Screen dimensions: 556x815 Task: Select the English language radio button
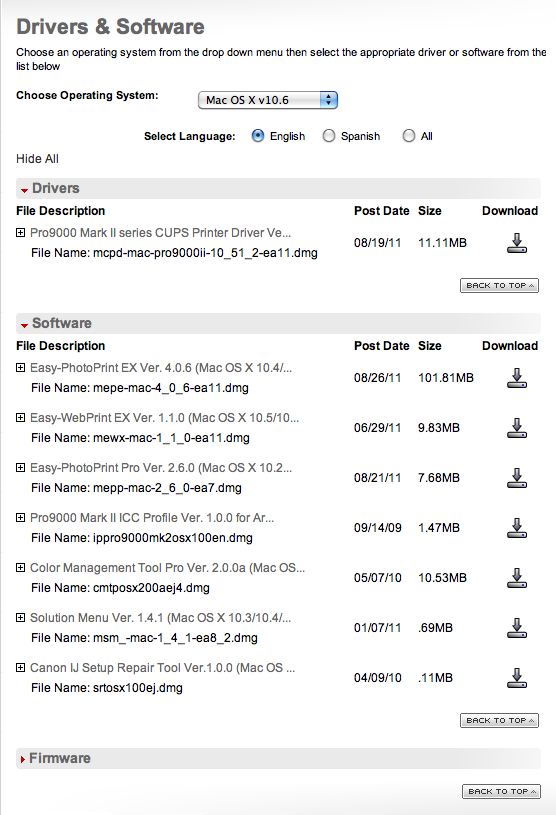point(258,136)
